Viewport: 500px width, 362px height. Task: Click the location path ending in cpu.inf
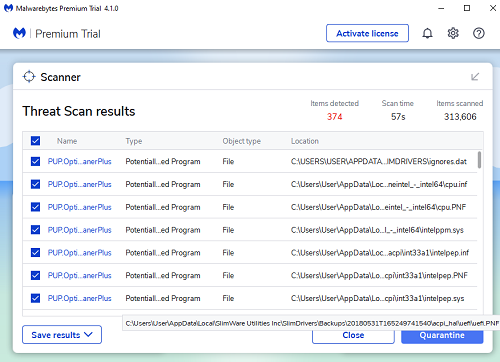point(379,184)
